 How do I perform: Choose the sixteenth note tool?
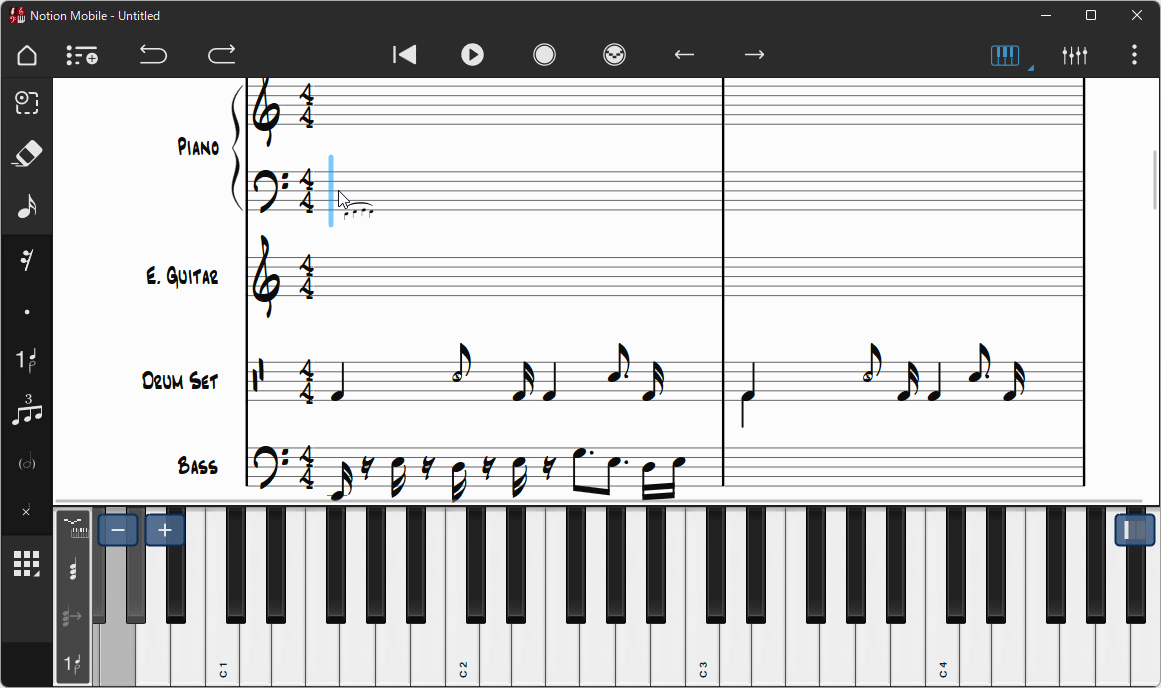point(27,207)
